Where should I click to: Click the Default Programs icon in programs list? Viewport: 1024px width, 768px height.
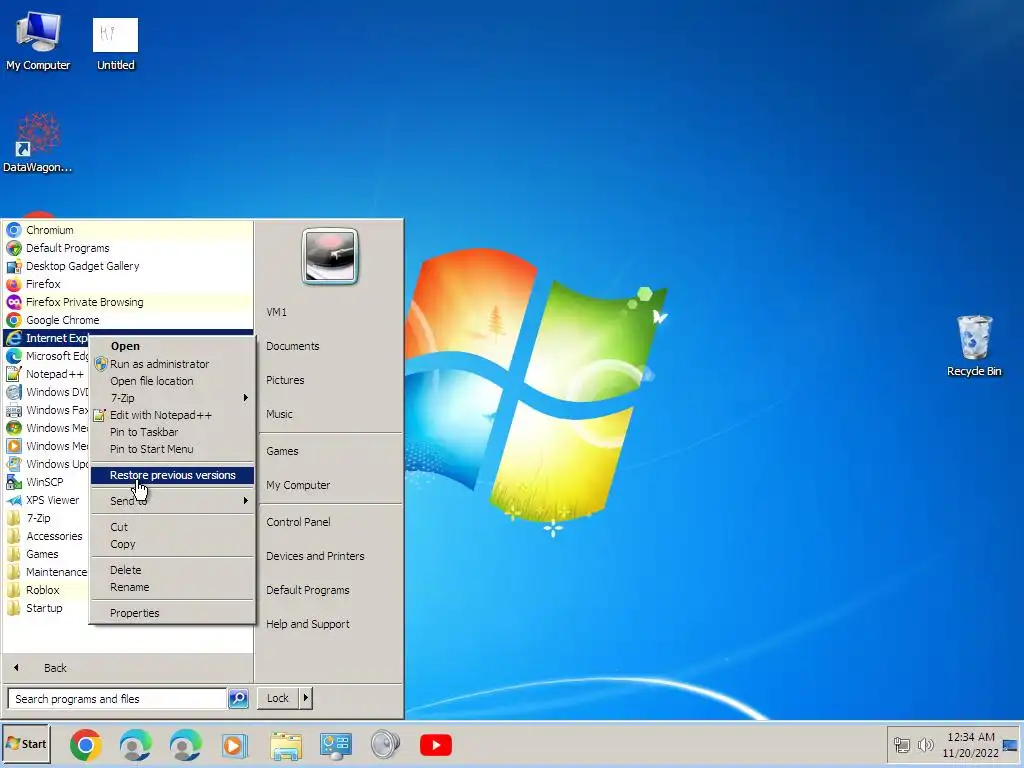14,248
